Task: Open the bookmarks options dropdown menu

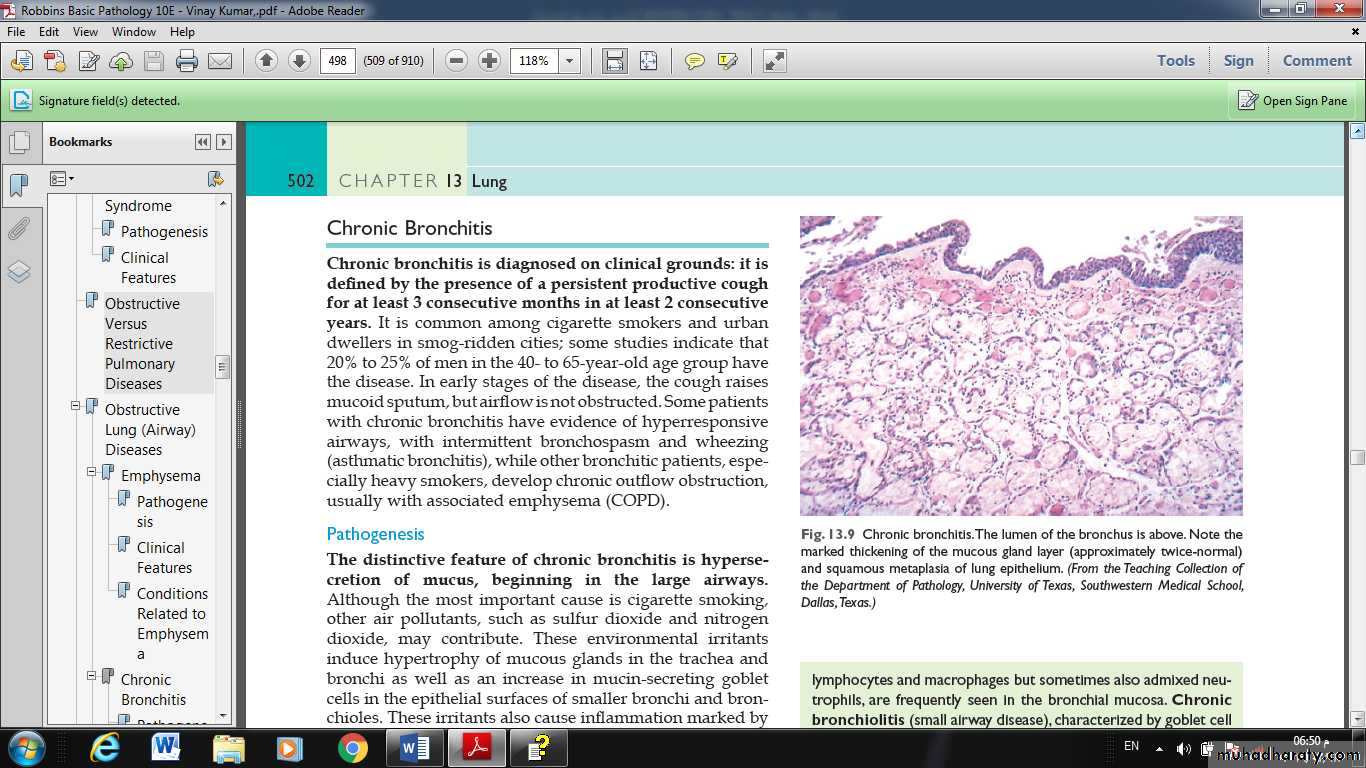Action: point(63,179)
